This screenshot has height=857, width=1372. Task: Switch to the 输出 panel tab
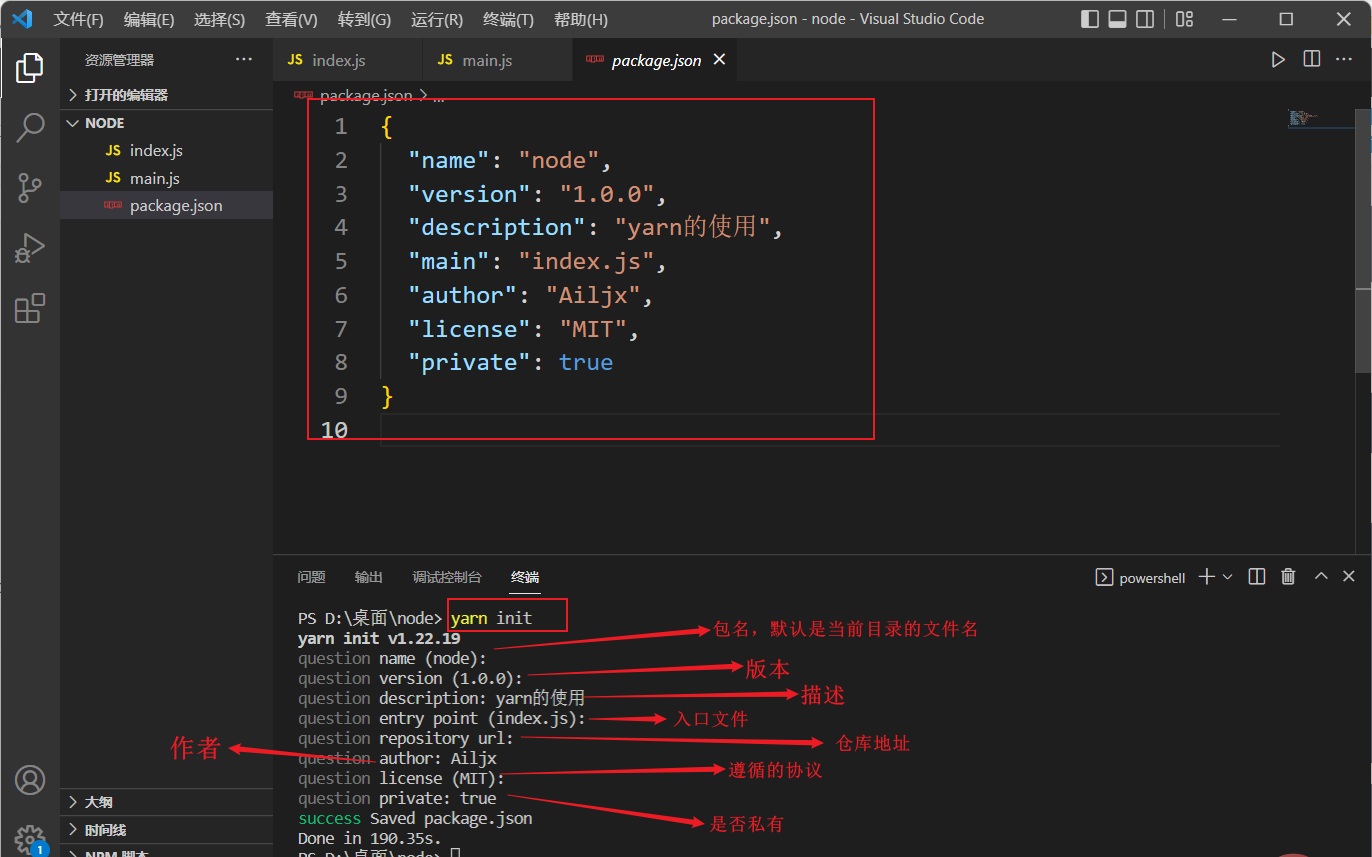(x=369, y=577)
